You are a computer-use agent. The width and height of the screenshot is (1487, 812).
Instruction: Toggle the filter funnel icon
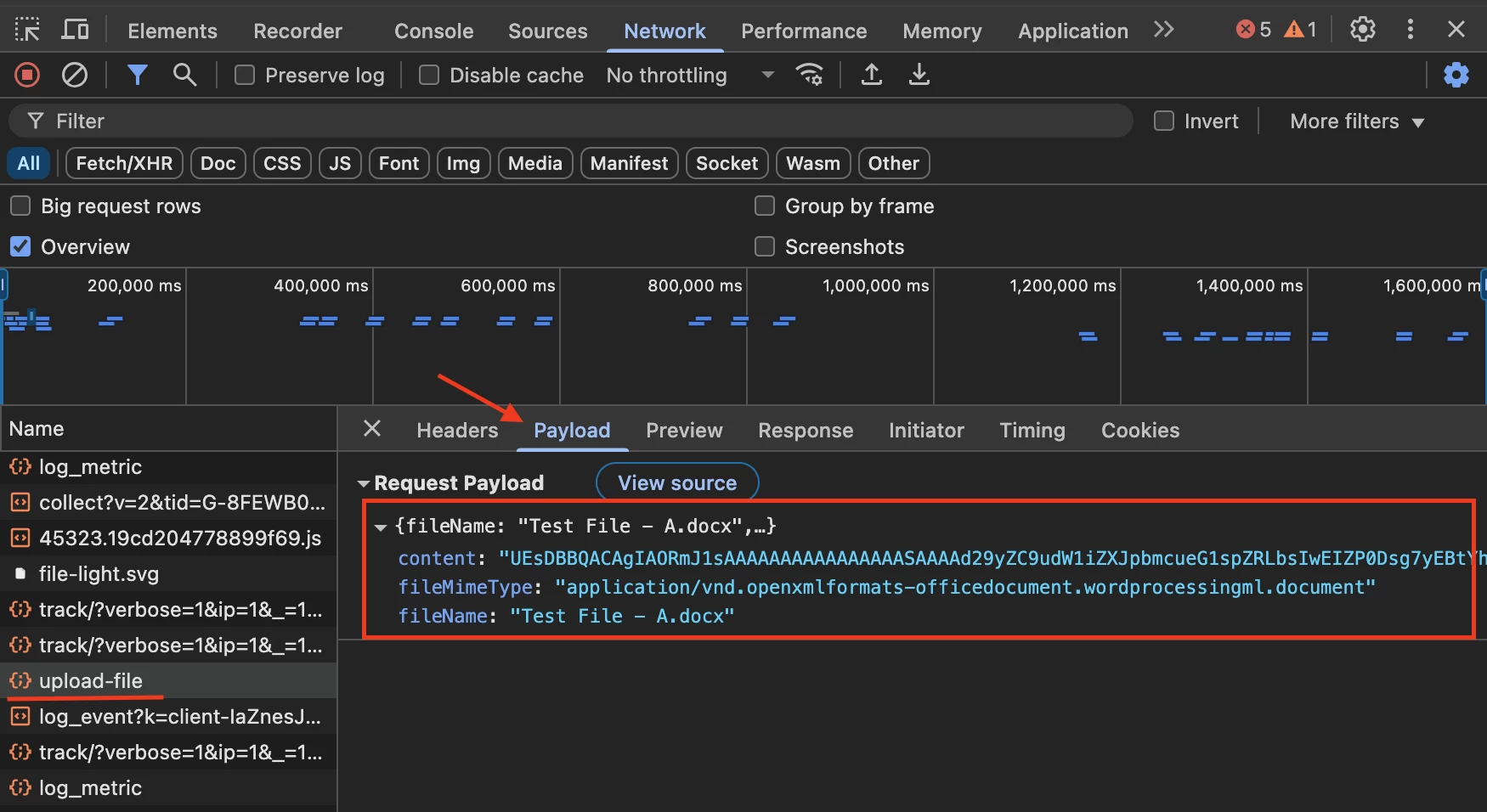tap(137, 76)
